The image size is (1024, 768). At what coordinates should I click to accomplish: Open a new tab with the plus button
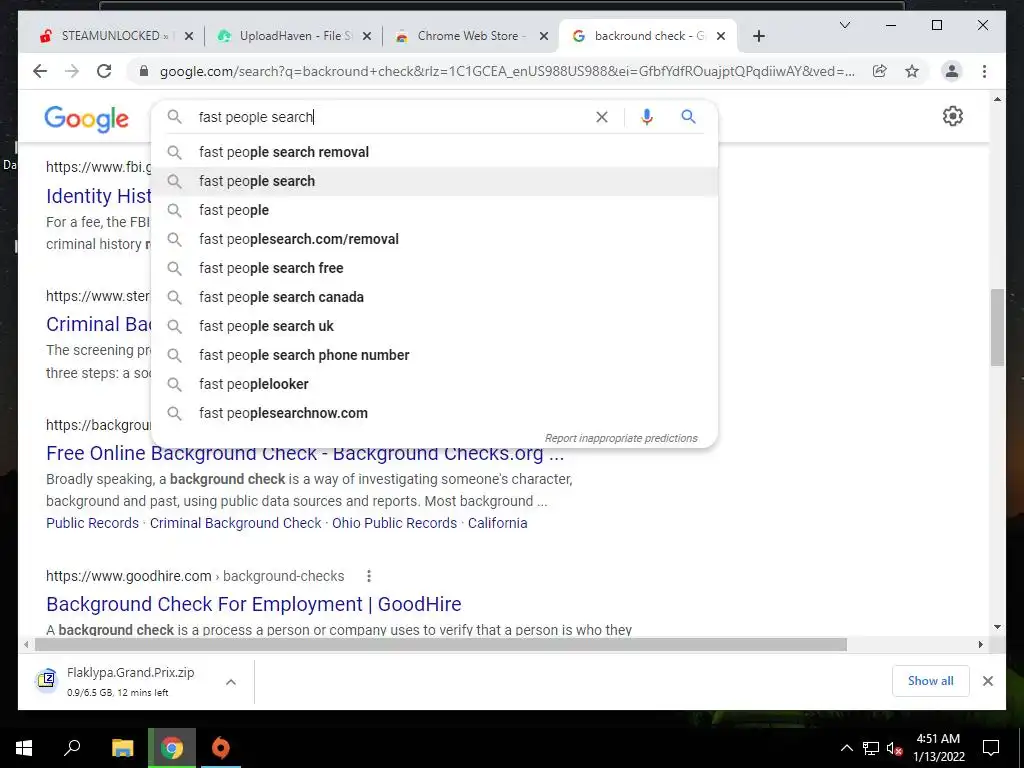758,37
